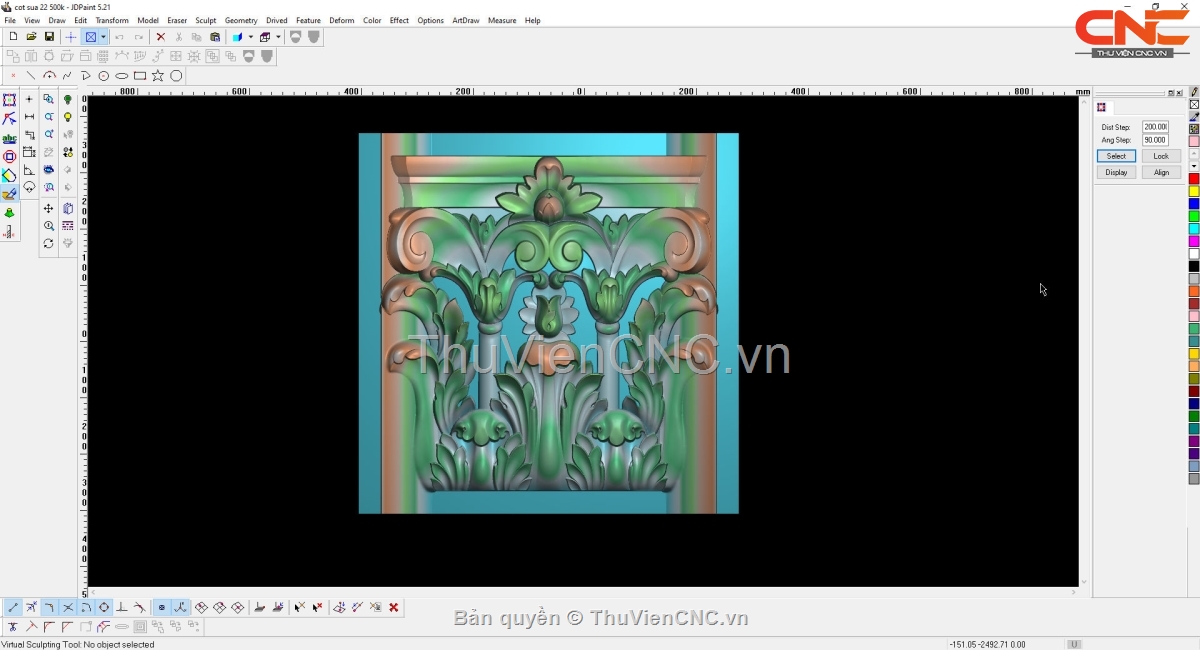The width and height of the screenshot is (1200, 650).
Task: Click the red X delete icon in top toolbar
Action: point(160,37)
